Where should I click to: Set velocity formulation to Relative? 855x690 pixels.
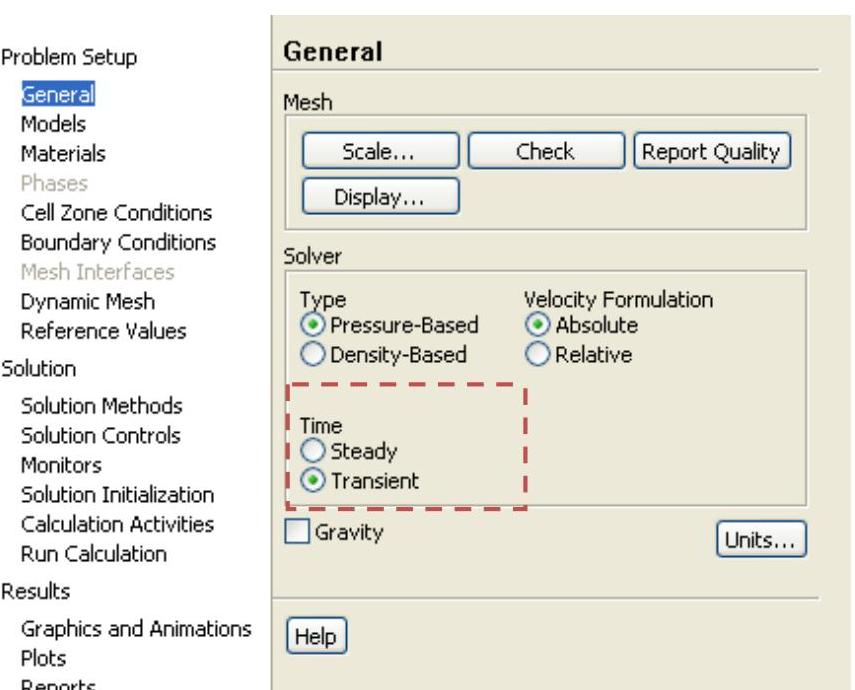[535, 354]
